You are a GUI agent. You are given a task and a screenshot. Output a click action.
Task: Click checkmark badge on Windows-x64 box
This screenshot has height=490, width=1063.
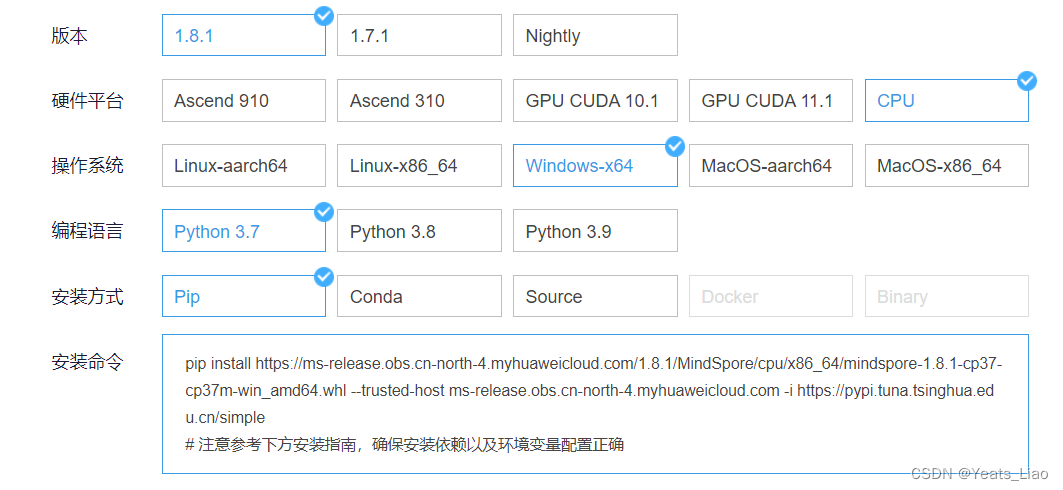[675, 146]
